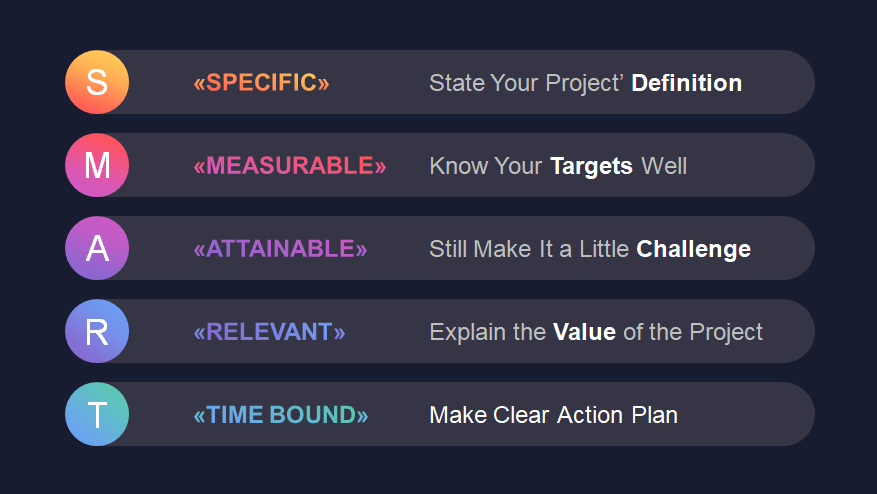Select the «RELEVANT» heading text
Viewport: 877px width, 494px height.
[269, 332]
